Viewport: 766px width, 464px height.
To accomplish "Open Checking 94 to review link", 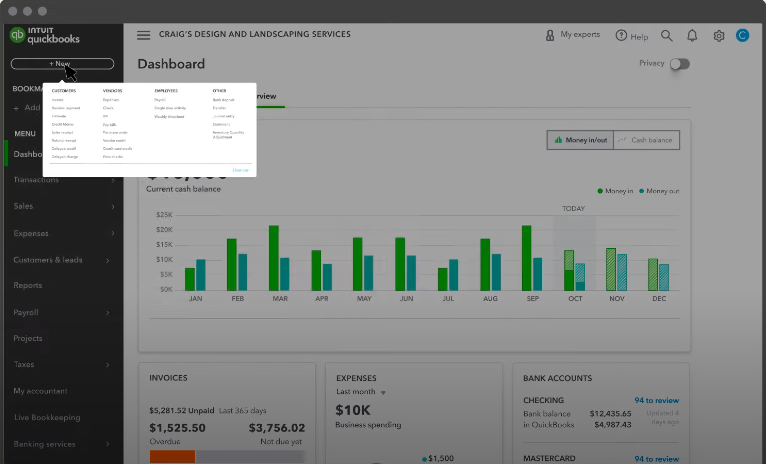I will [x=656, y=400].
